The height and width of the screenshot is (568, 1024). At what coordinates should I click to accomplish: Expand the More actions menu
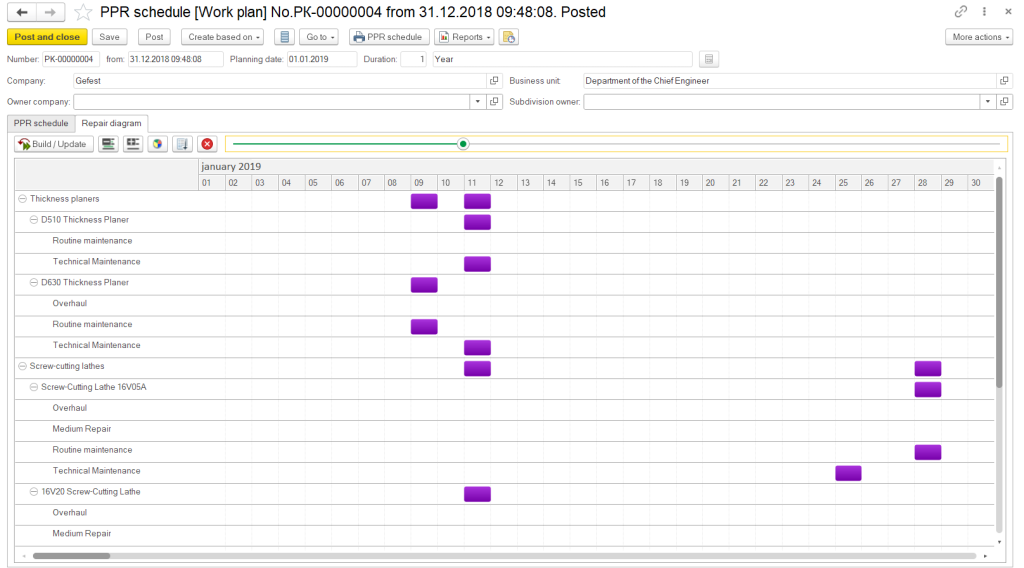pos(978,37)
